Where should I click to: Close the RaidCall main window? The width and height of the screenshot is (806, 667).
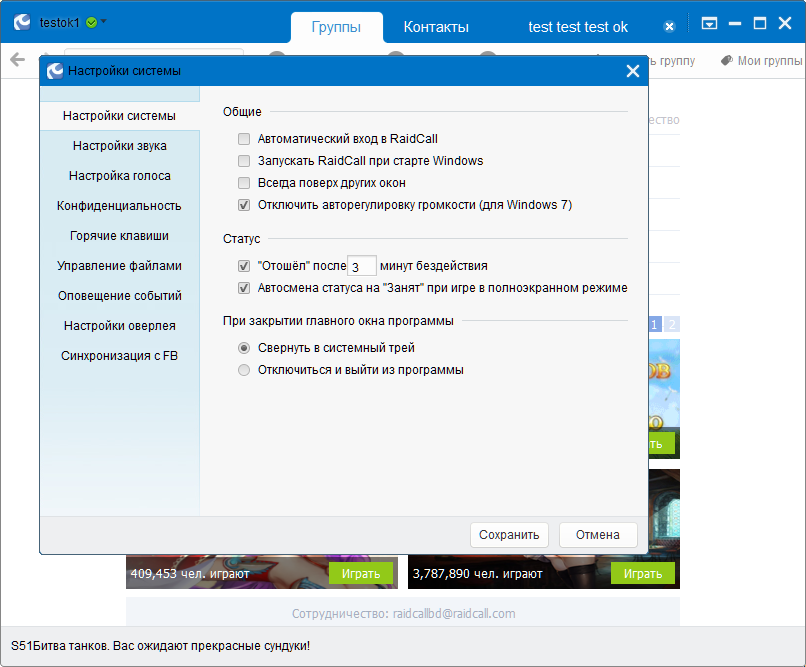click(x=785, y=23)
